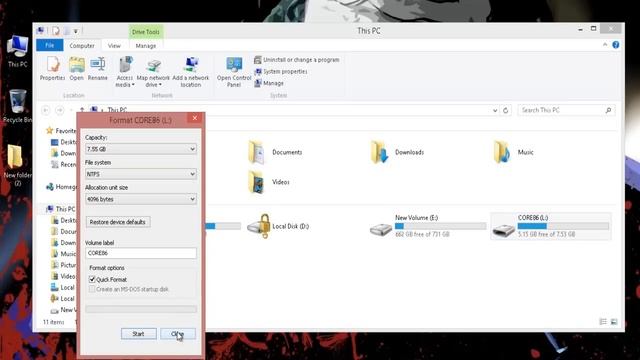Choose Add a network location
This screenshot has width=640, height=360.
click(191, 72)
